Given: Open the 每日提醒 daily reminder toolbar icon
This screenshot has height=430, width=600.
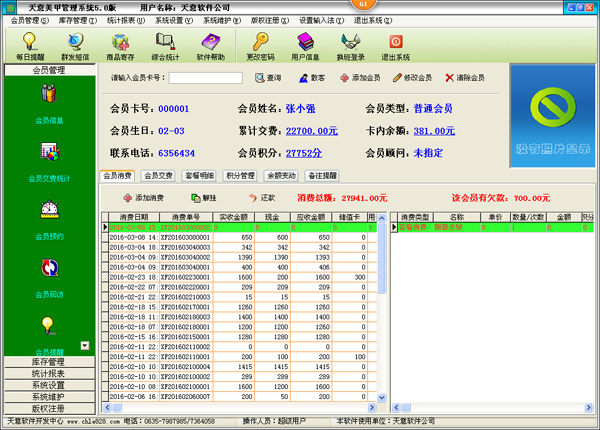Looking at the screenshot, I should tap(30, 46).
